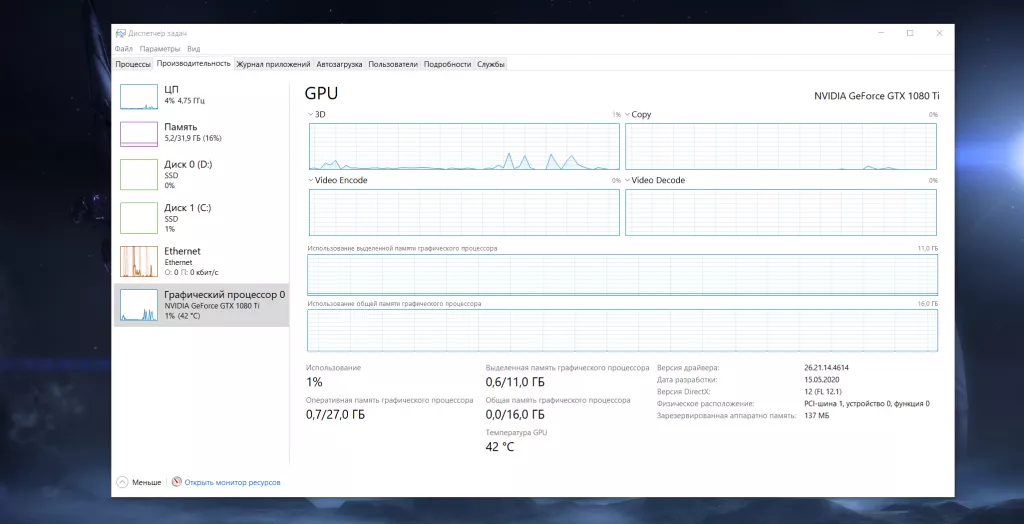Image resolution: width=1024 pixels, height=524 pixels.
Task: Click the Ethernet sidebar heading
Action: [182, 251]
